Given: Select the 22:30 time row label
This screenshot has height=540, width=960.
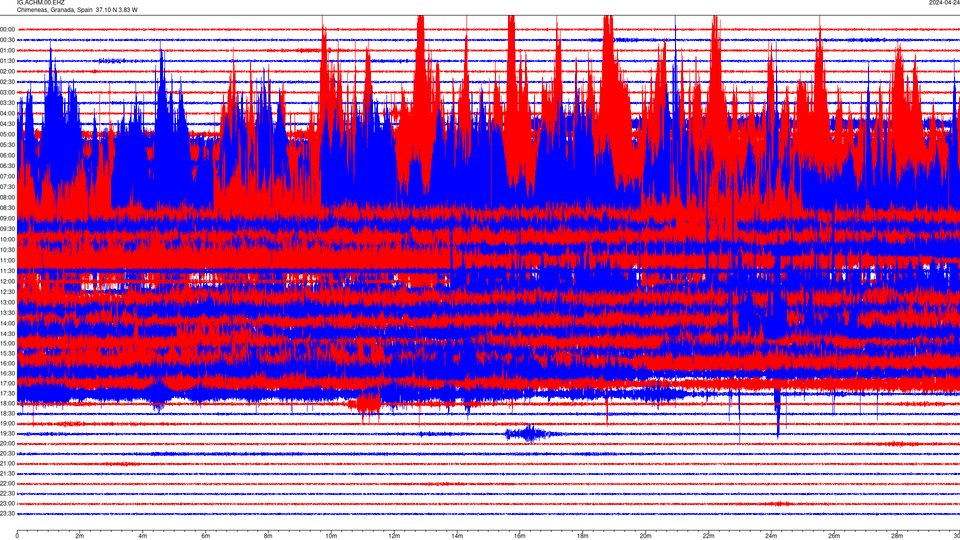Looking at the screenshot, I should [x=7, y=493].
